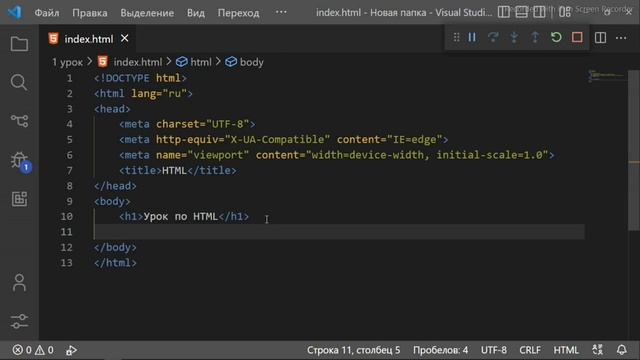
Task: Change indentation via Пробелов: 4
Action: (x=440, y=350)
